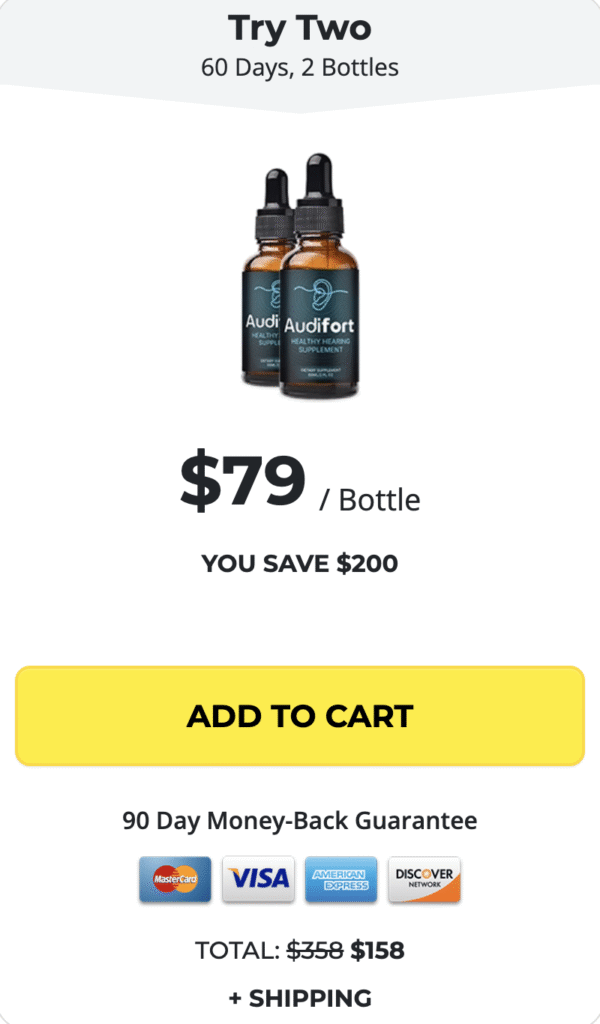Image resolution: width=600 pixels, height=1024 pixels.
Task: Add the two-bottle package to cart
Action: pyautogui.click(x=300, y=716)
